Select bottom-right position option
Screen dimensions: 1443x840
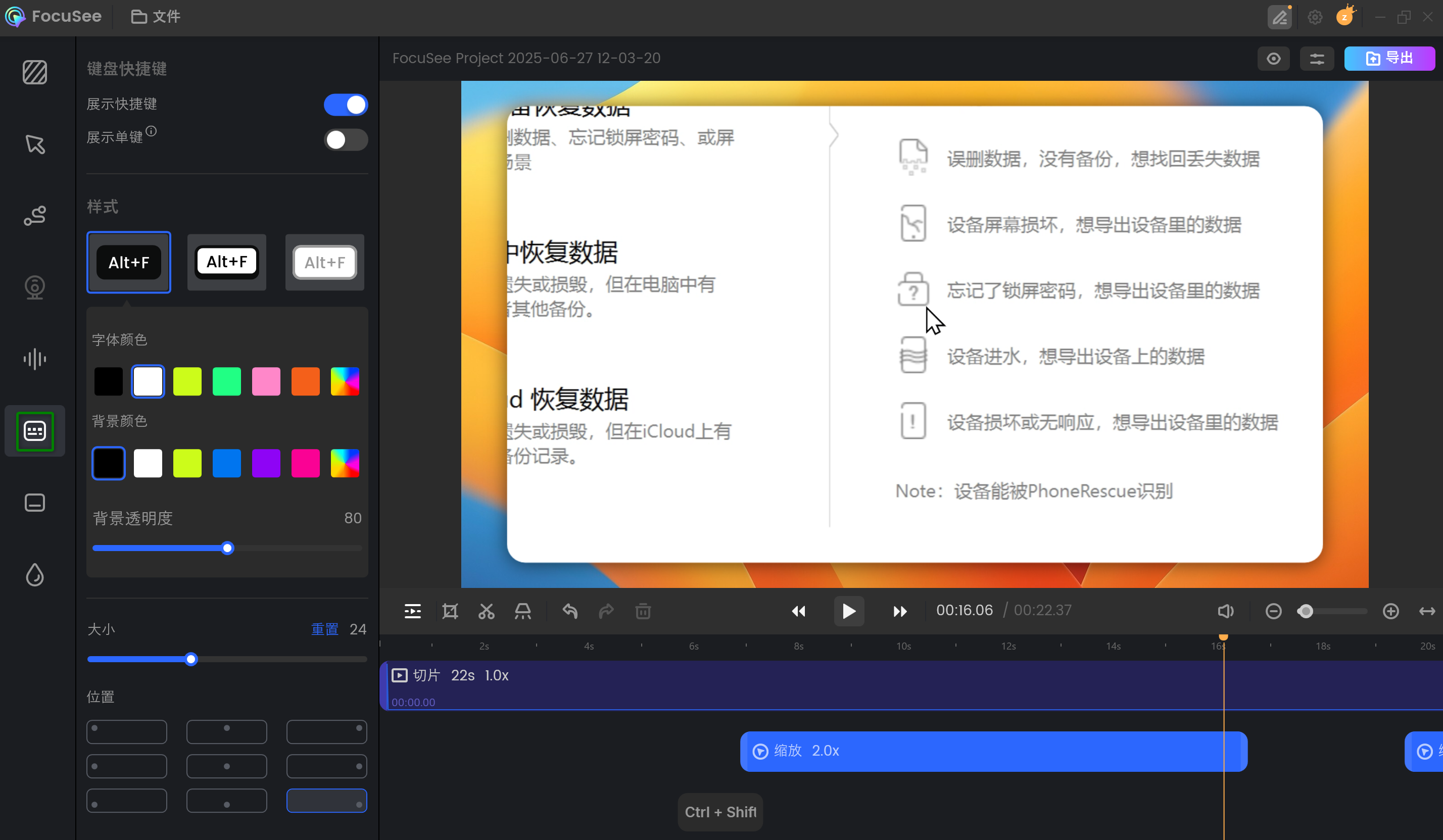click(x=326, y=801)
